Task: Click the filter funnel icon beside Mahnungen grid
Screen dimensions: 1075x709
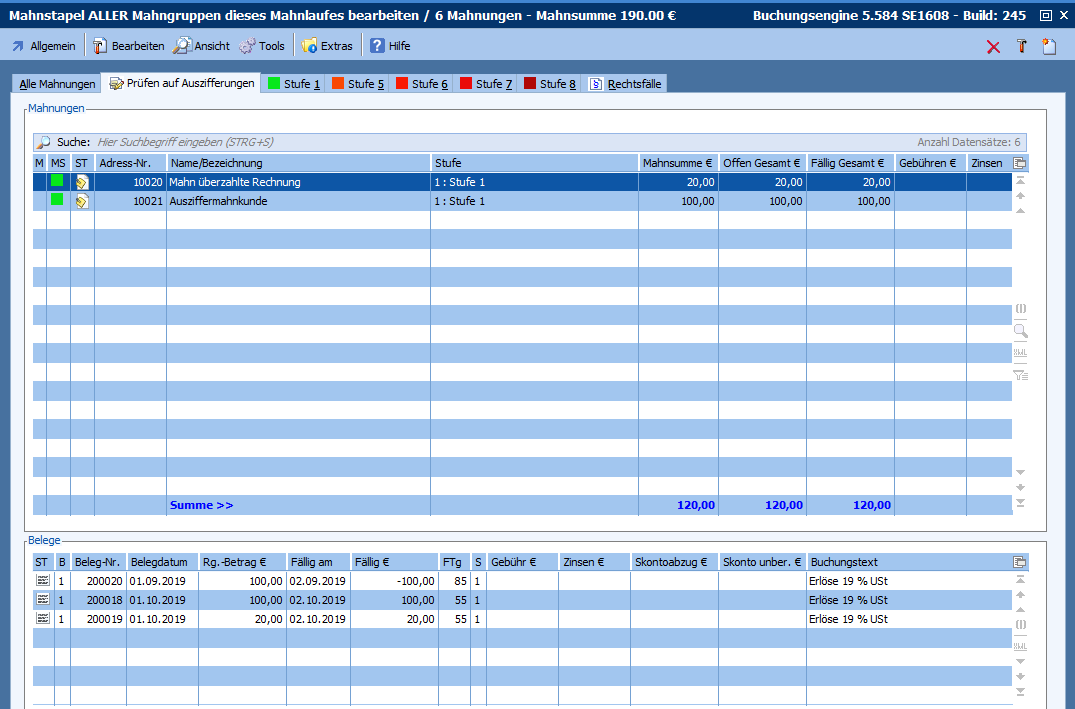Action: click(1020, 376)
